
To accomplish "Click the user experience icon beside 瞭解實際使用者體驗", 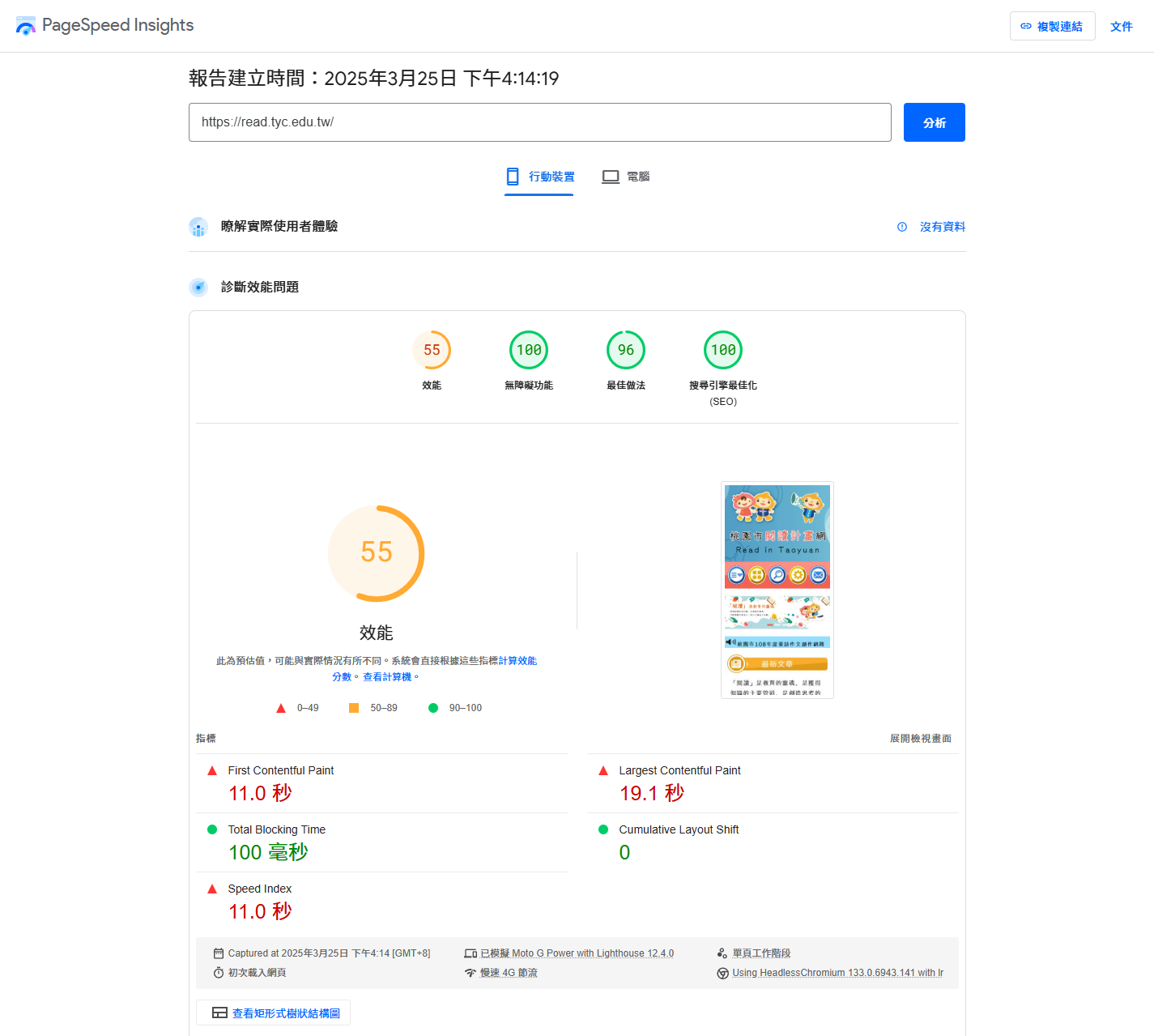I will click(x=198, y=227).
